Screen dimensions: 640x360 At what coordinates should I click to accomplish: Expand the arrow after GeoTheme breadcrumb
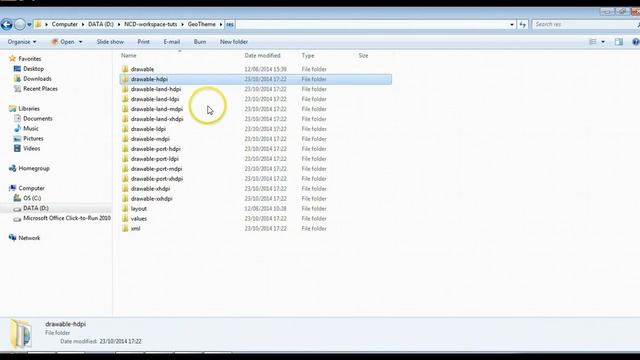click(x=221, y=24)
